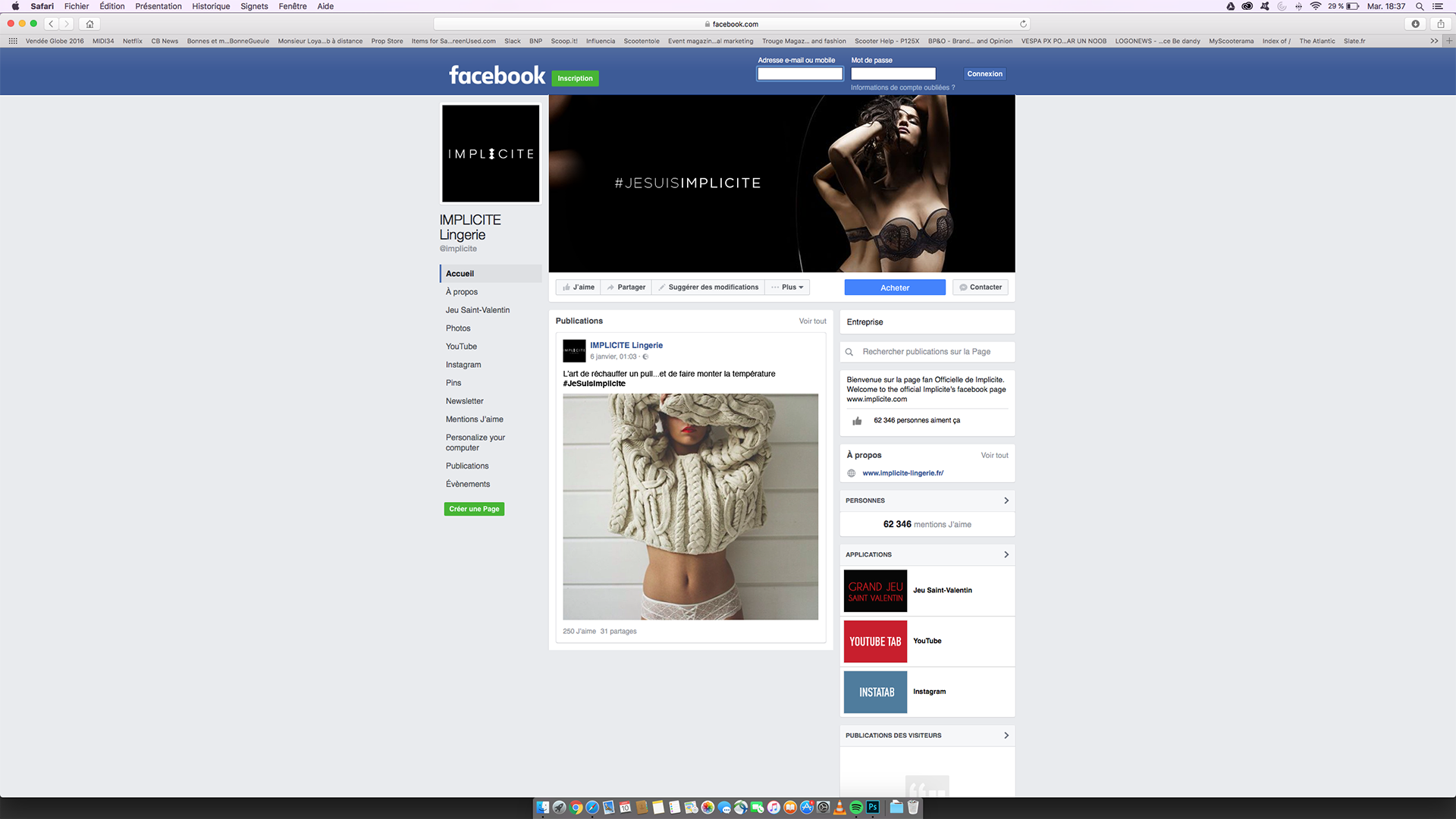This screenshot has height=819, width=1456.
Task: Open the sweater photo in the post
Action: pos(690,507)
